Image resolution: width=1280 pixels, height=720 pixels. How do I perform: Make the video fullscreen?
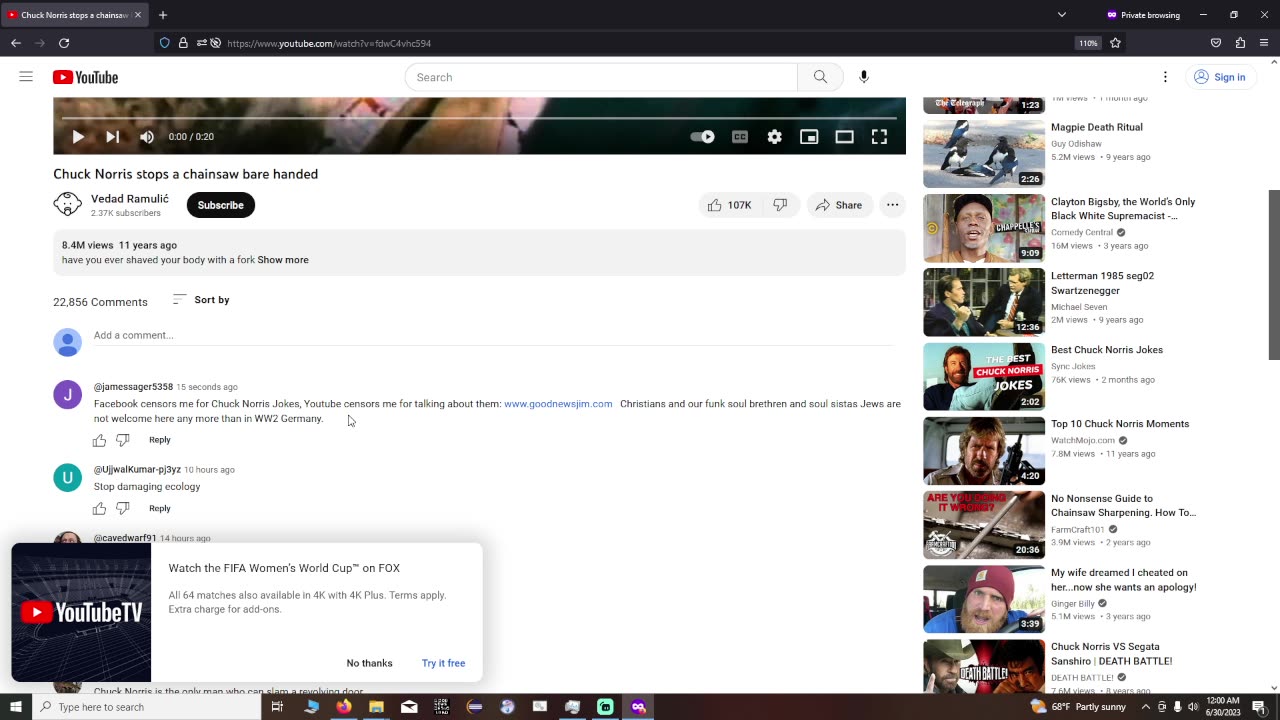(x=879, y=137)
